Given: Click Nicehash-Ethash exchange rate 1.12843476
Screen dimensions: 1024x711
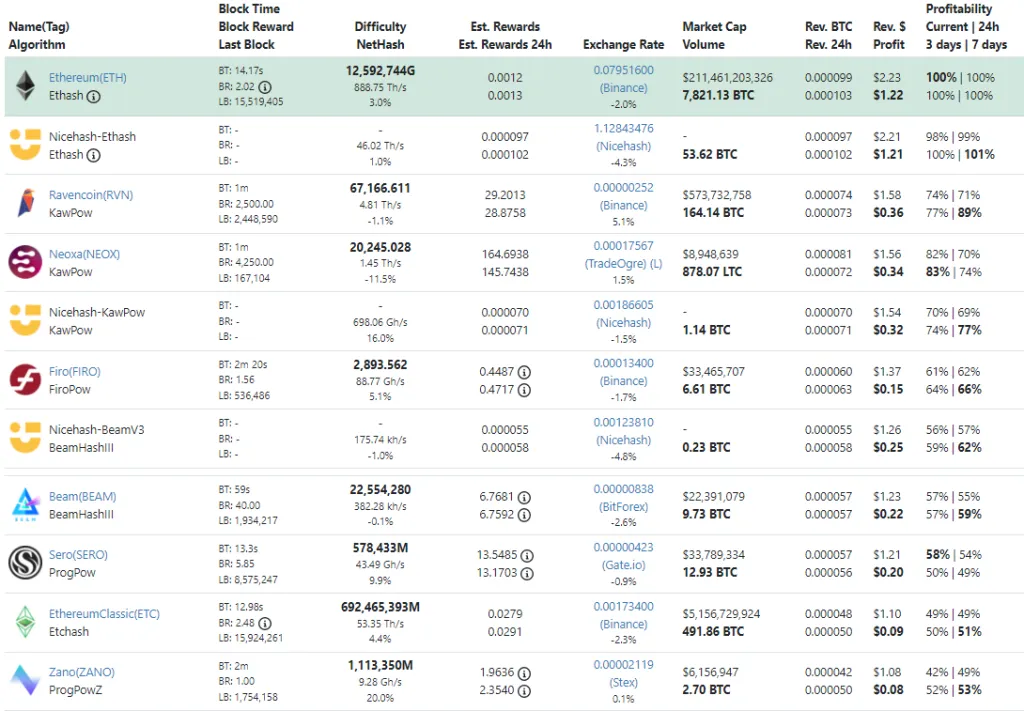Looking at the screenshot, I should click(x=623, y=128).
